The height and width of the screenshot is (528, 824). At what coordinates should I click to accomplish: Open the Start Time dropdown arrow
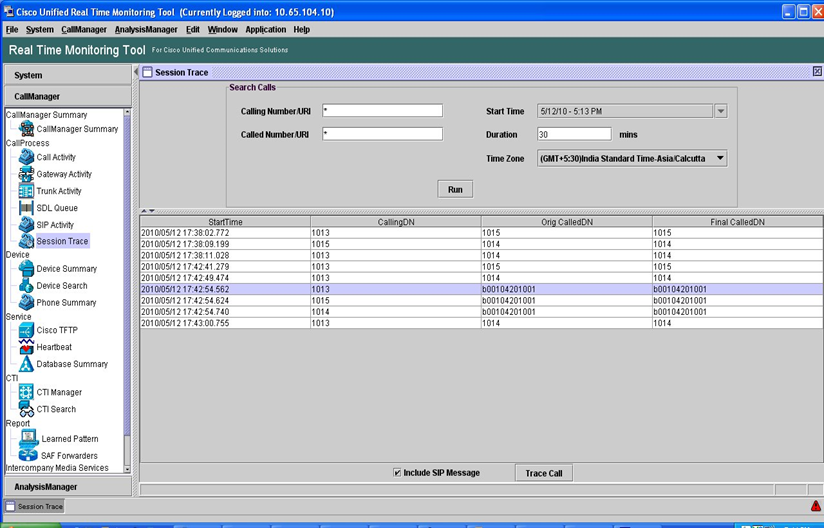pyautogui.click(x=721, y=111)
